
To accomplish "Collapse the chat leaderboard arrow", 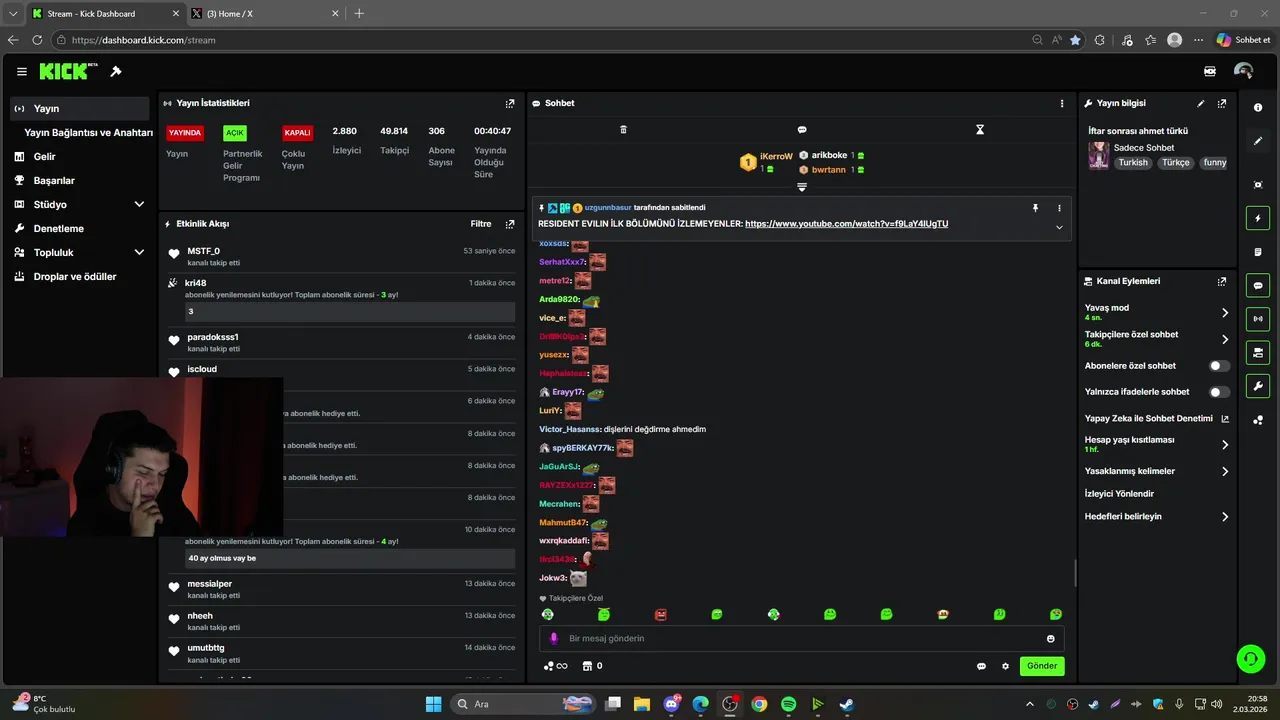I will coord(802,187).
